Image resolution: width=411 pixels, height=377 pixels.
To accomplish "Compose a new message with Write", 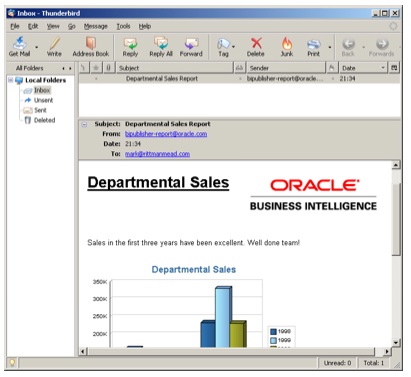I will click(x=54, y=47).
